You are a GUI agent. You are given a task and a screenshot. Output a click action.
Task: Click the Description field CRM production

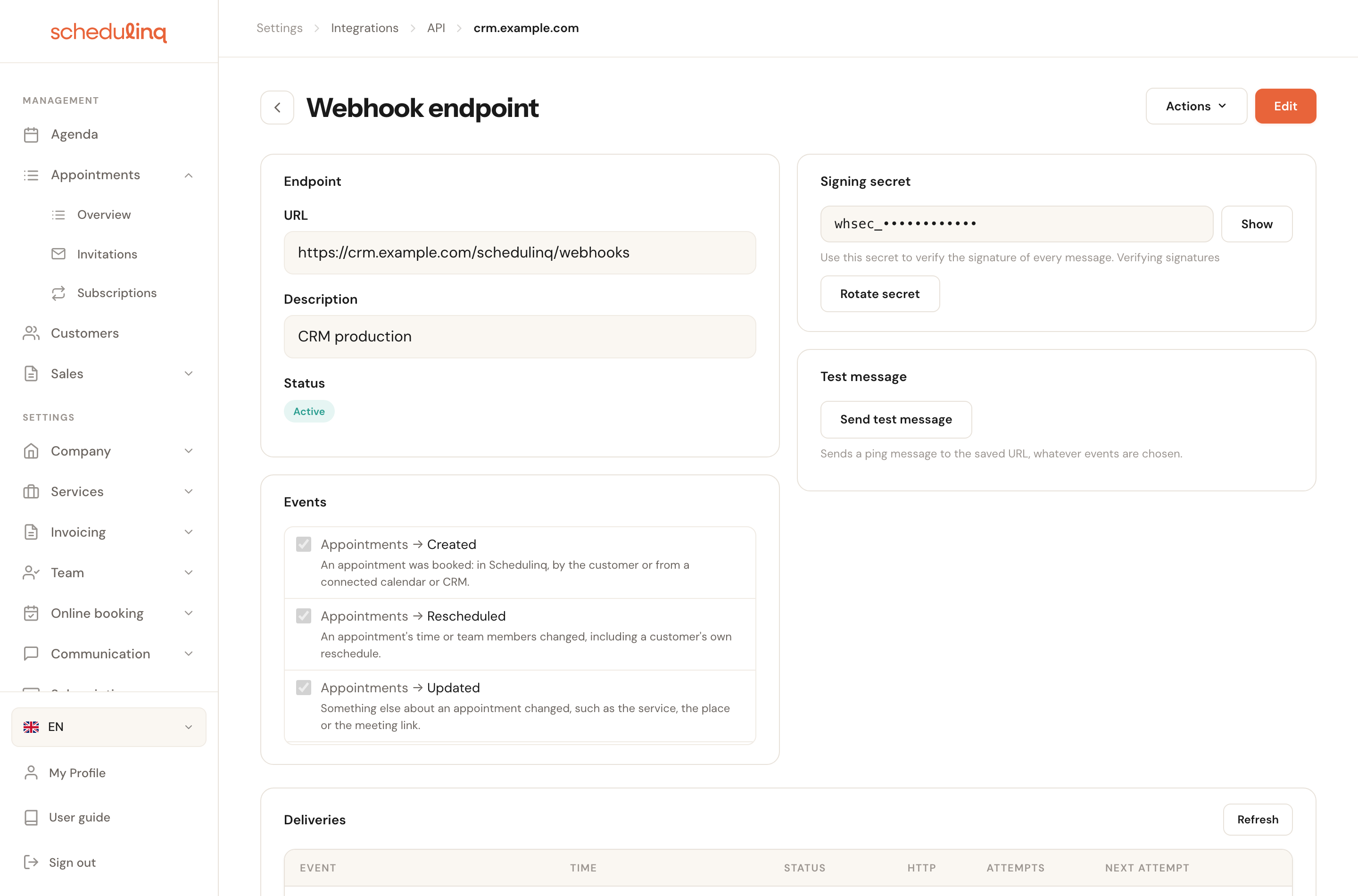[520, 337]
